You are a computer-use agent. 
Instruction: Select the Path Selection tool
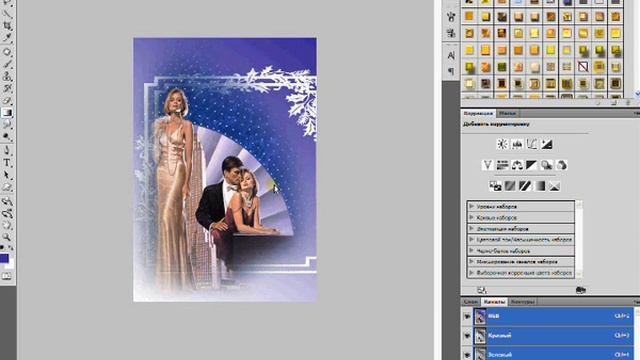[7, 175]
